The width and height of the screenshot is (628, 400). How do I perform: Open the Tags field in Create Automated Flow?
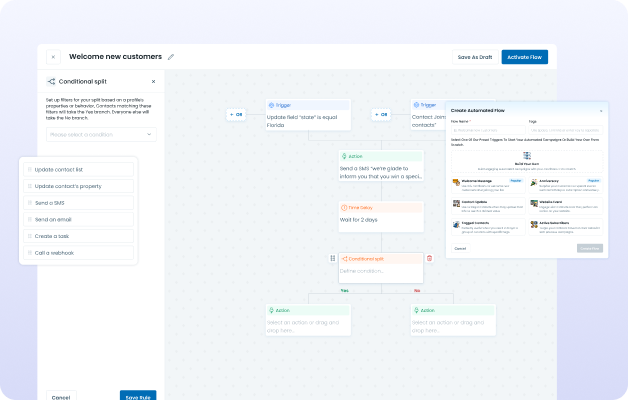[566, 129]
